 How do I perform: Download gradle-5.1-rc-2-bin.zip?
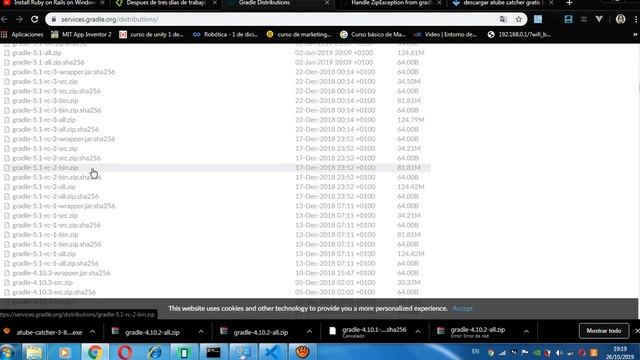pos(45,168)
